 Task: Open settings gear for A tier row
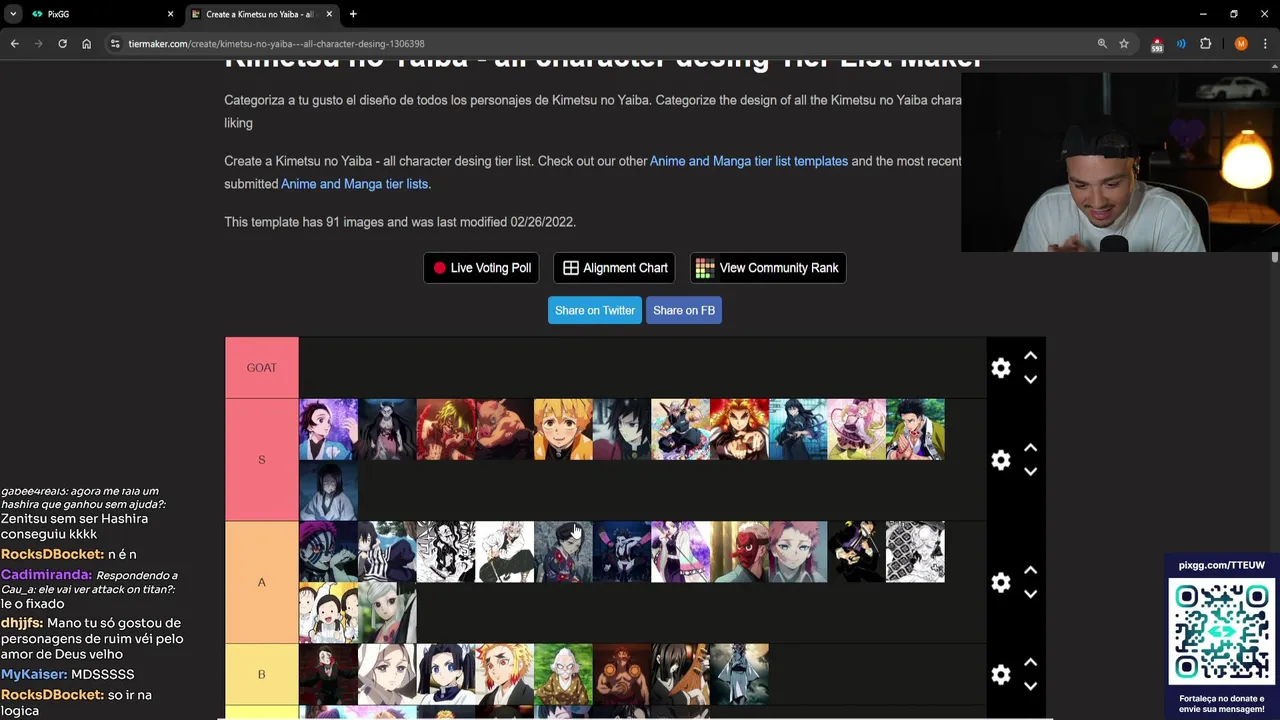1000,582
